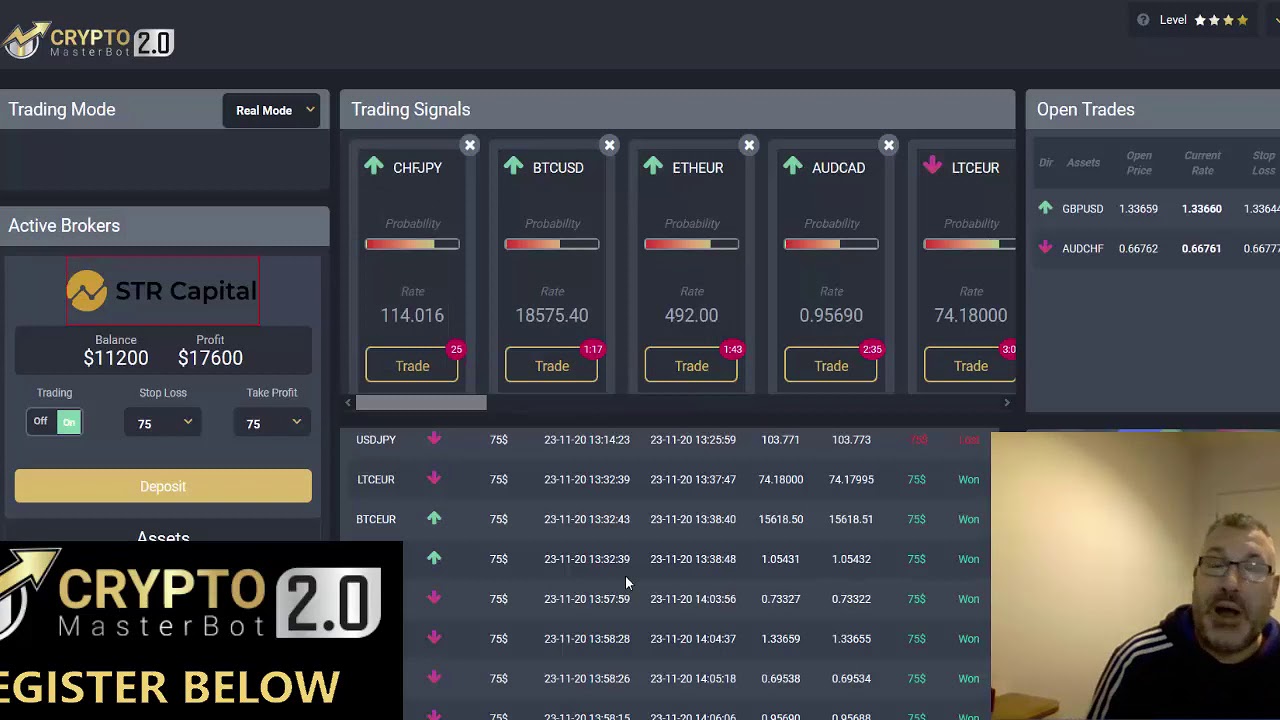This screenshot has height=720, width=1280.
Task: Switch trading to On
Action: point(68,422)
